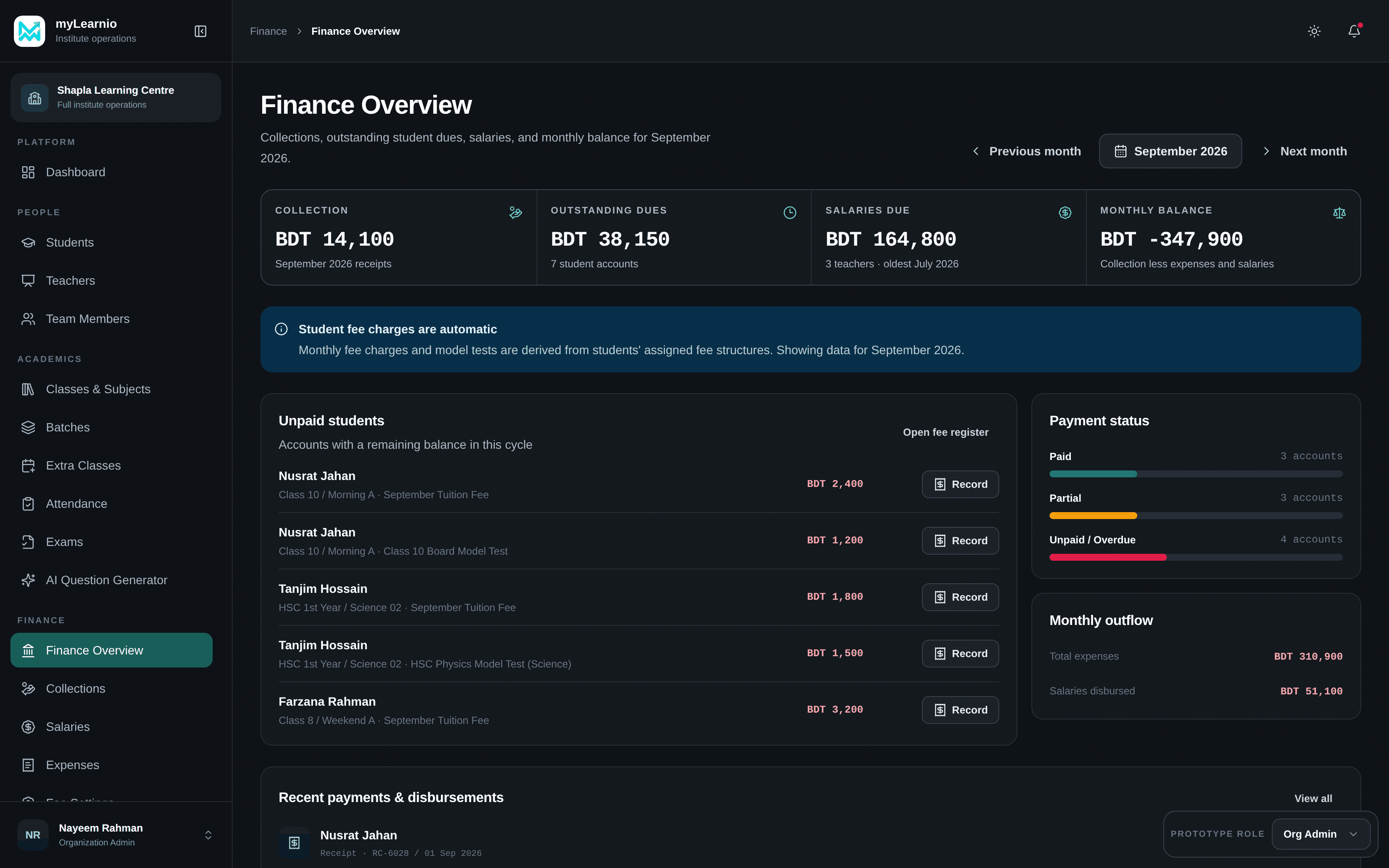
Task: Click the Salaries sidebar dollar icon
Action: point(28,727)
